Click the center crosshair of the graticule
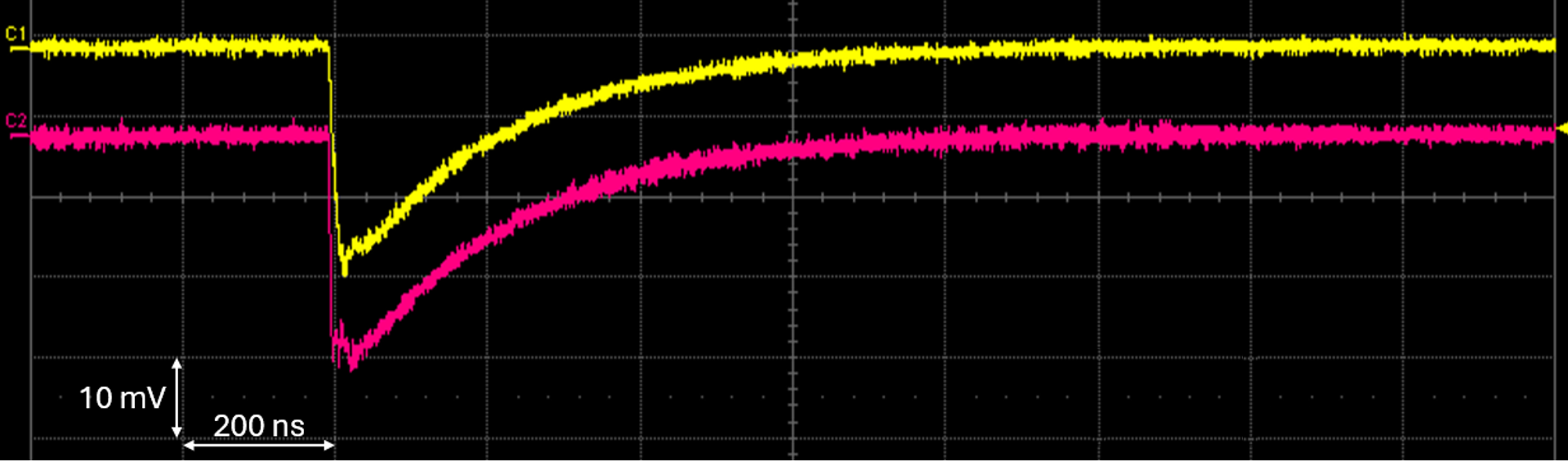The width and height of the screenshot is (1568, 462). coord(793,197)
